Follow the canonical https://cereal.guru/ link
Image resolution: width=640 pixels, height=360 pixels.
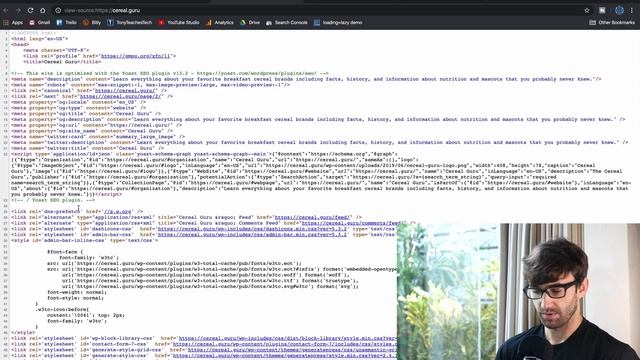[126, 91]
